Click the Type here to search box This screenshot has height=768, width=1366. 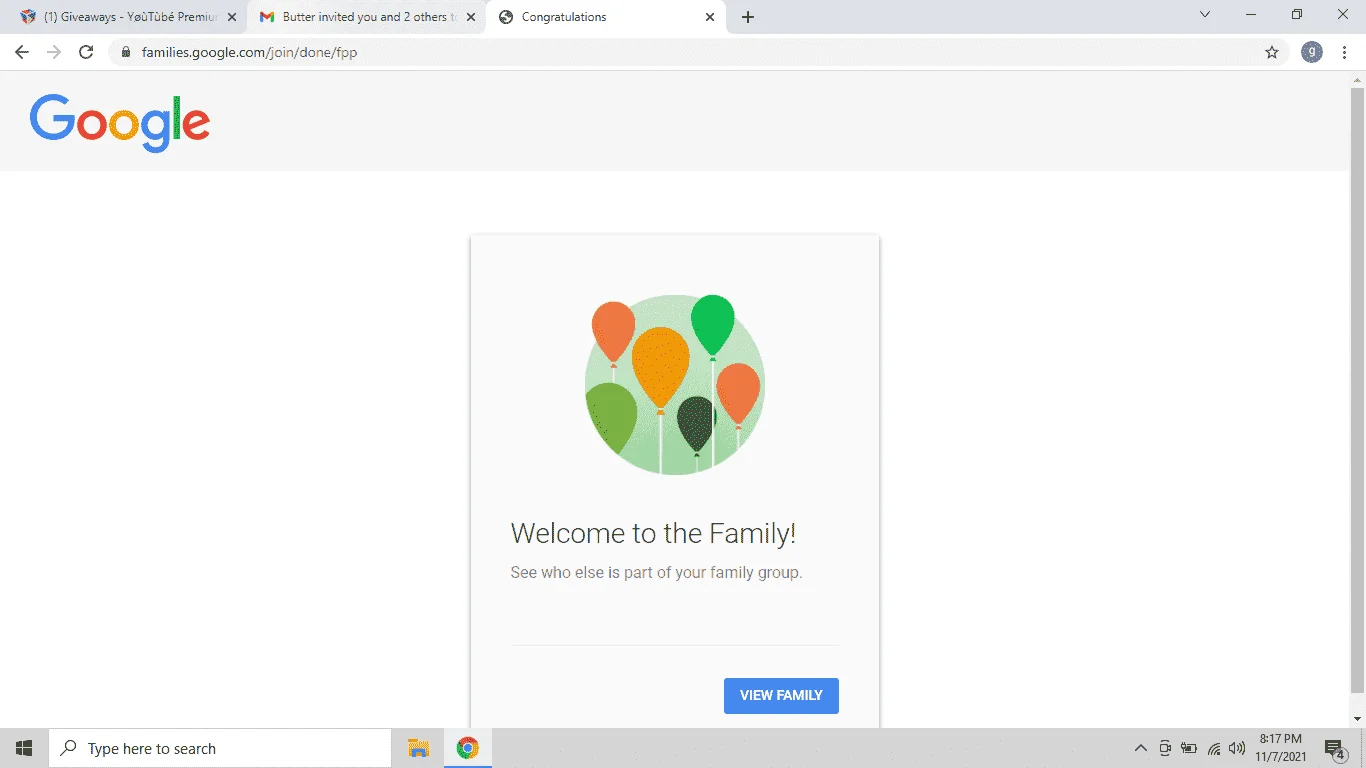[x=220, y=748]
